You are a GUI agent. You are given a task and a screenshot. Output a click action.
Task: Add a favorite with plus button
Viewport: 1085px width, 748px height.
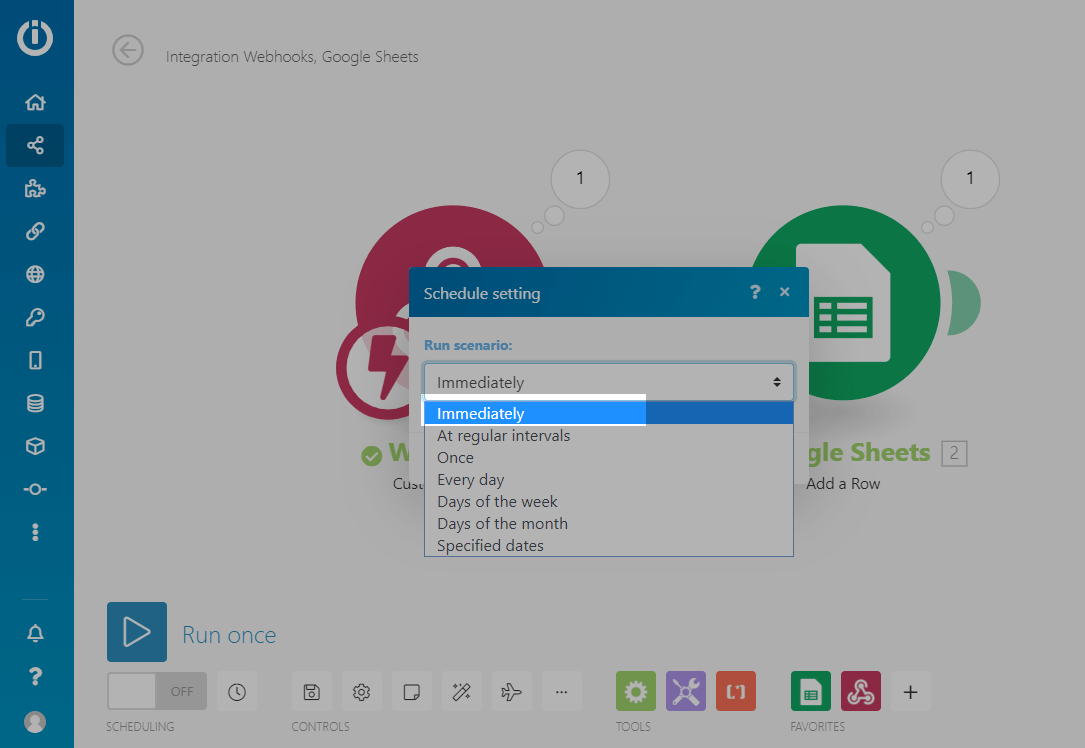click(910, 691)
